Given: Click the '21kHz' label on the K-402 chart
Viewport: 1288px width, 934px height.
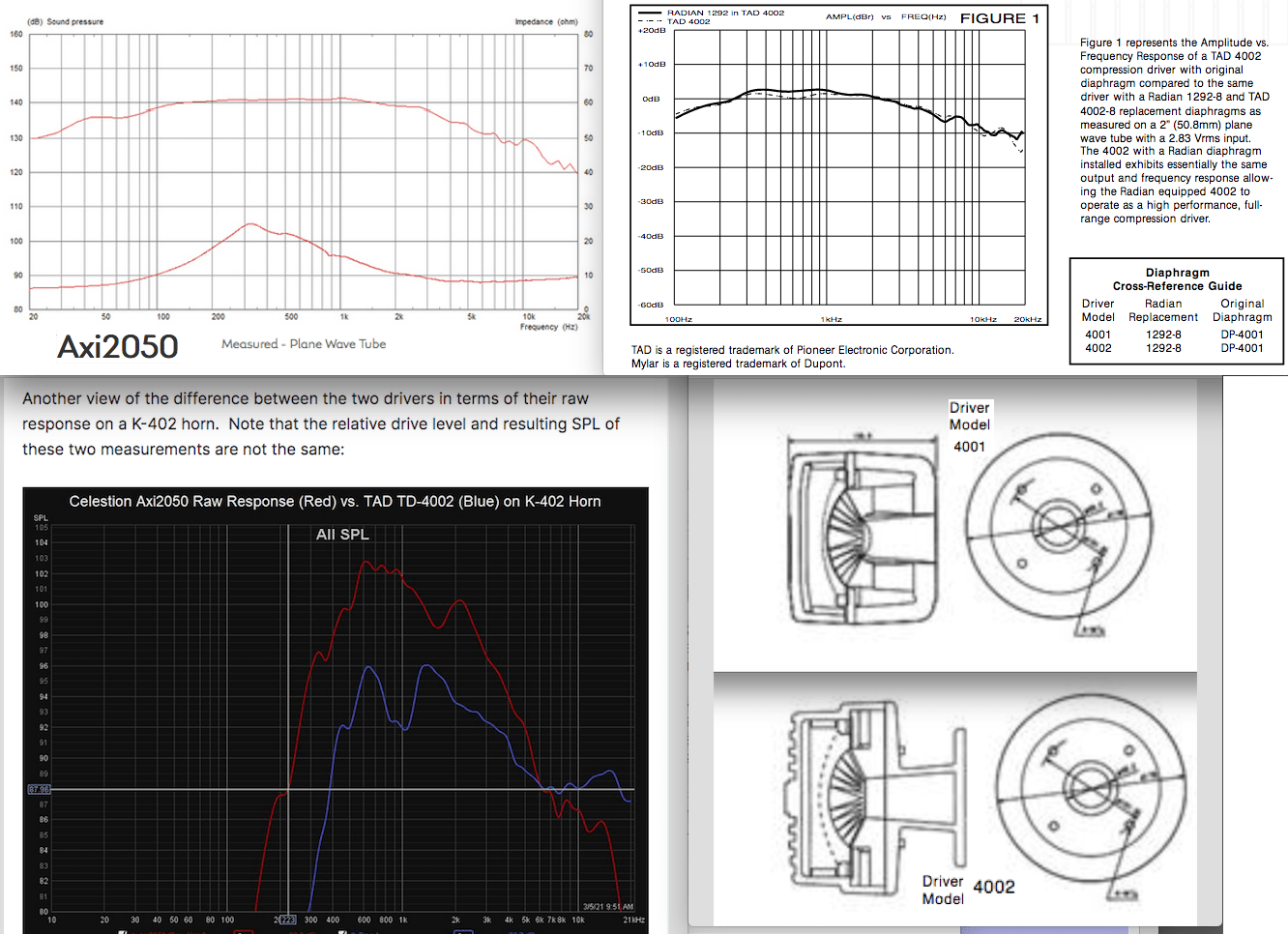Looking at the screenshot, I should point(633,919).
